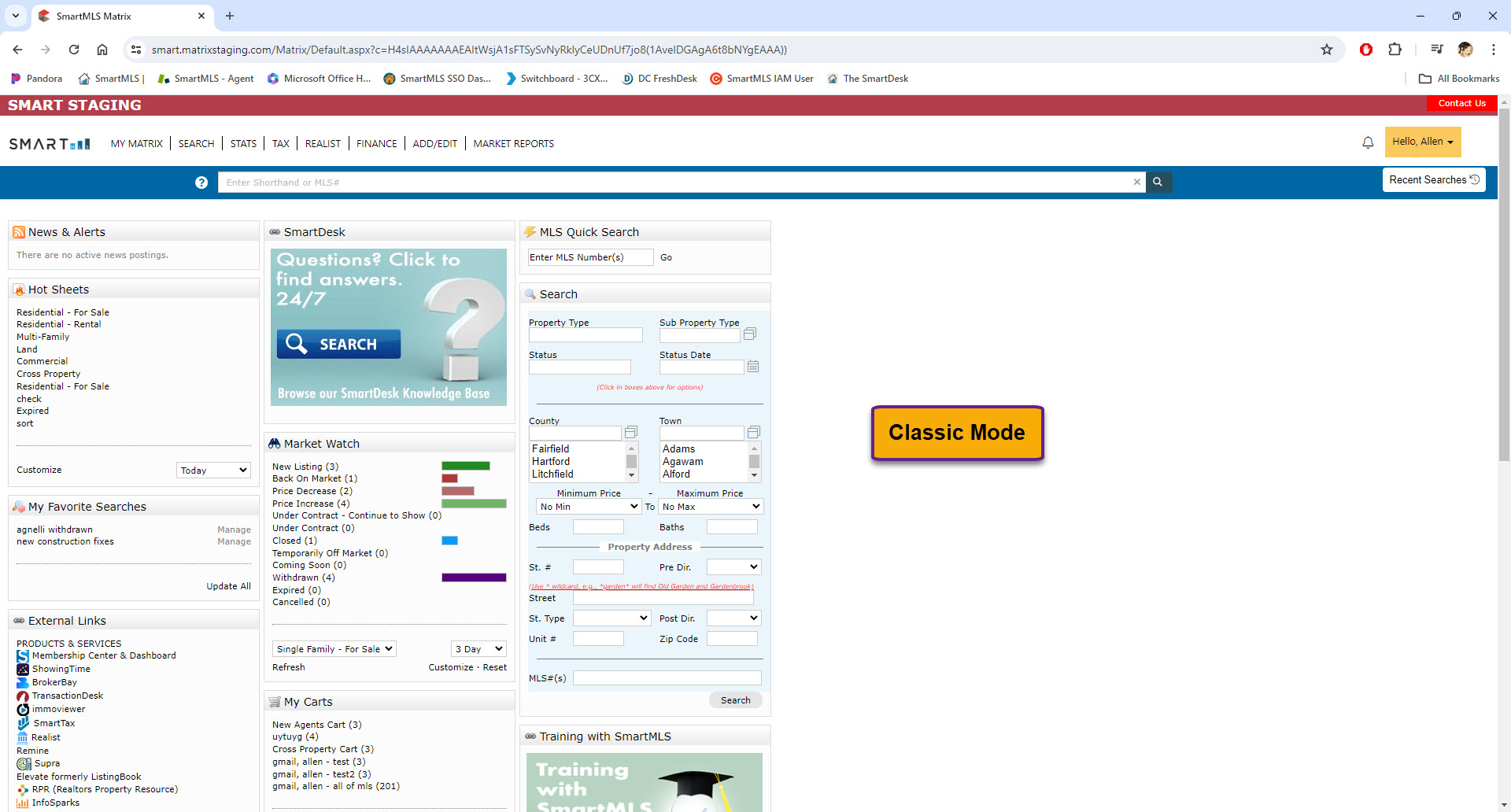The height and width of the screenshot is (812, 1511).
Task: Click the Classic Mode button
Action: tap(957, 433)
